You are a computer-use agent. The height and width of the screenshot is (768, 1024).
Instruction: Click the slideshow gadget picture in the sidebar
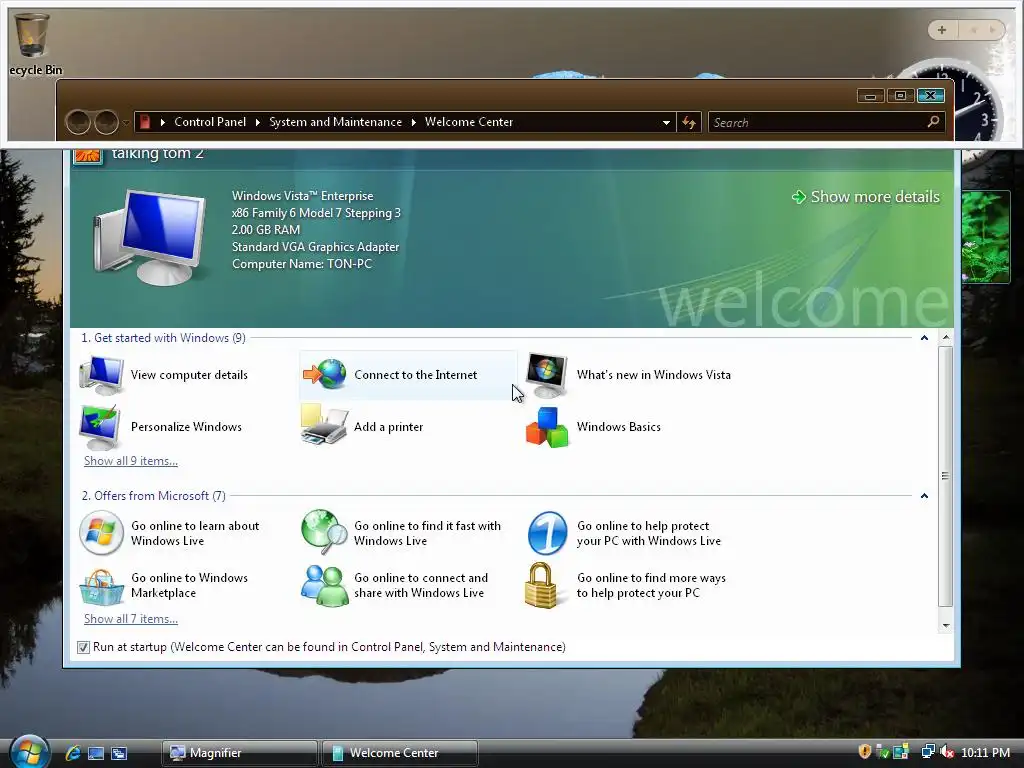(x=986, y=237)
